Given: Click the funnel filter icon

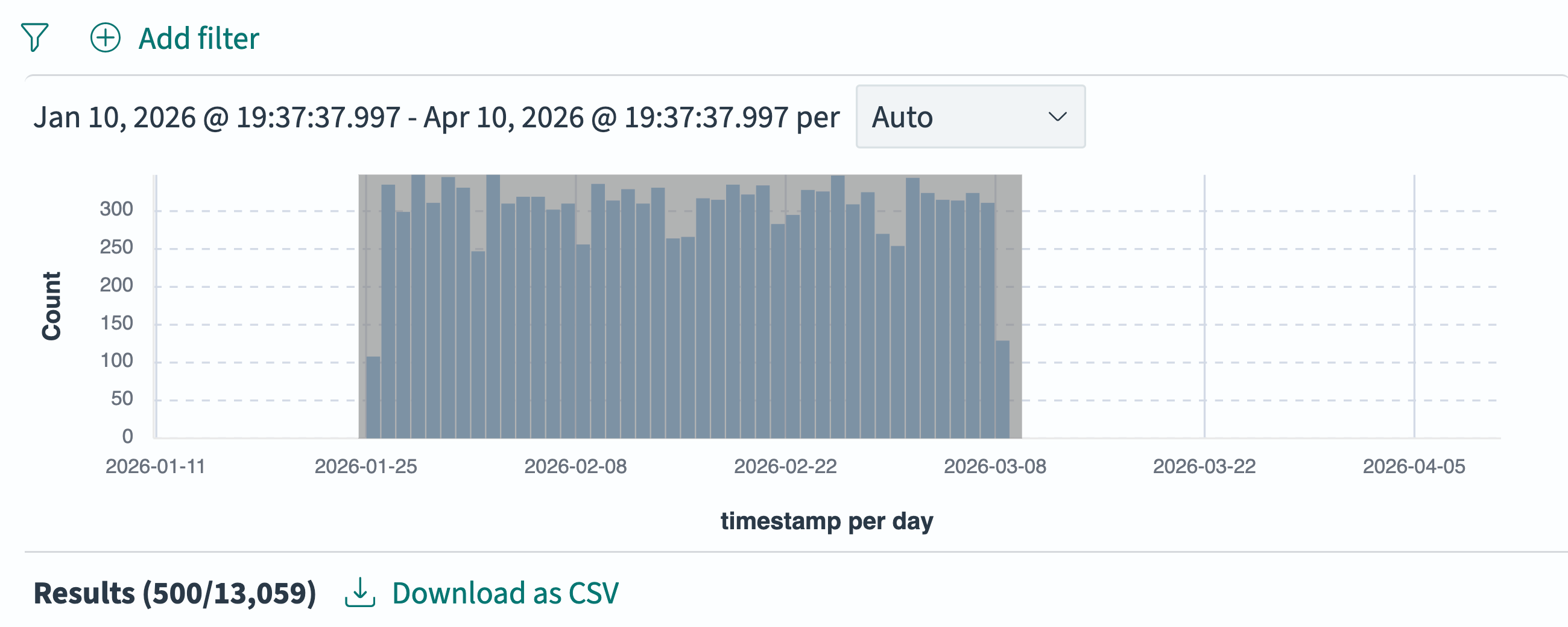Looking at the screenshot, I should [34, 38].
